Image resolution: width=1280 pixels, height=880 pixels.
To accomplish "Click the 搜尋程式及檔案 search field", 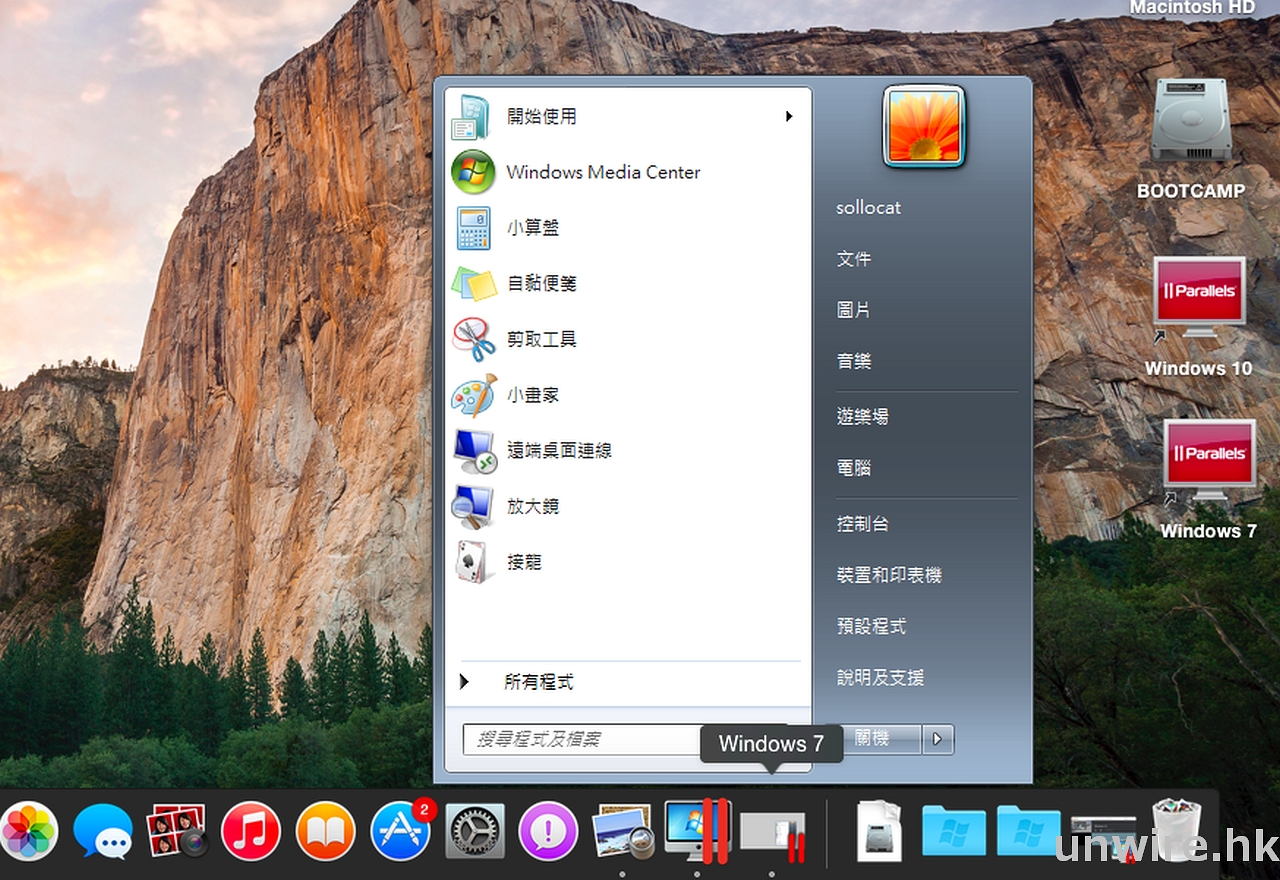I will pos(580,739).
